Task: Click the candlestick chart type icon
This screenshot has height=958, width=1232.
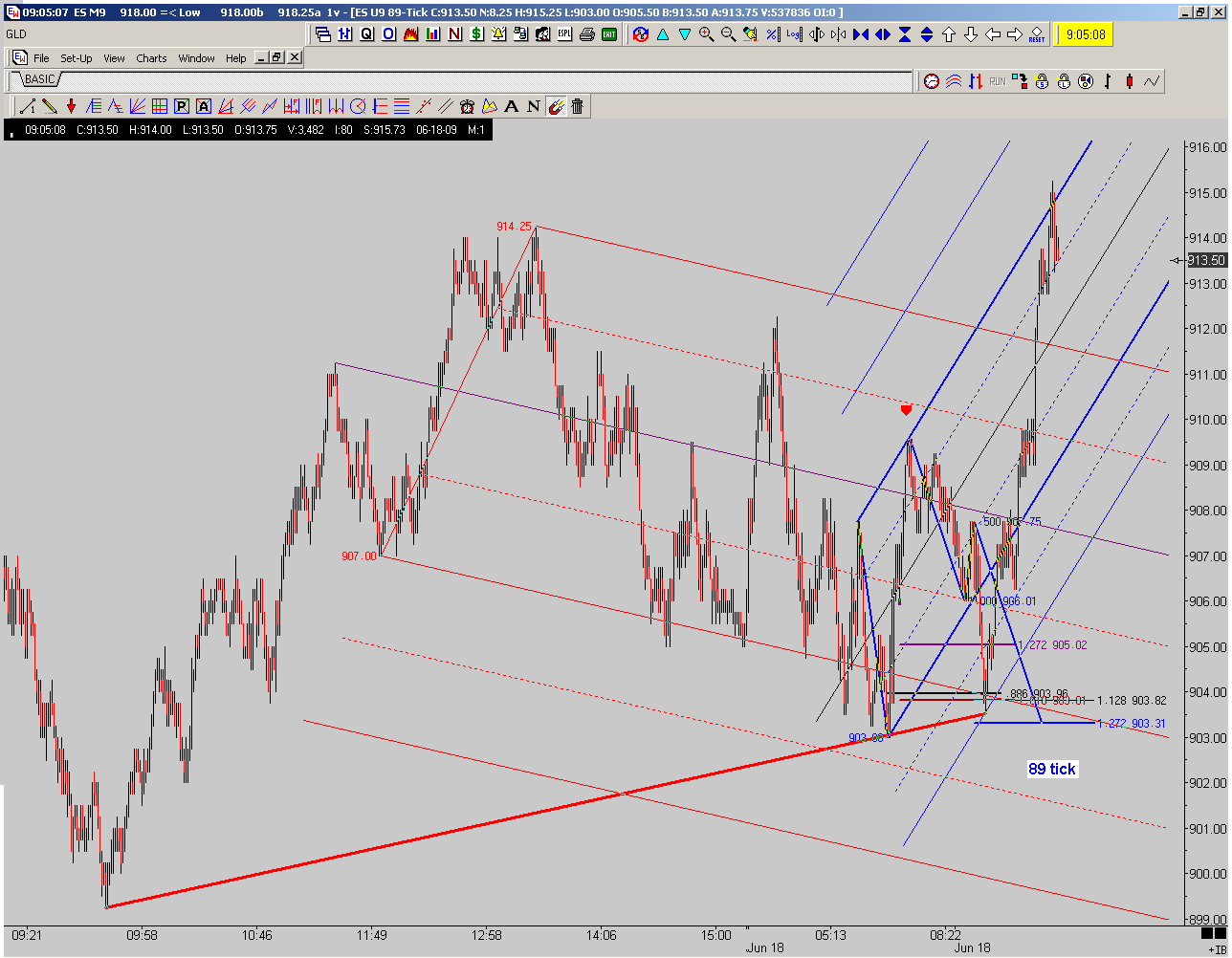Action: coord(1130,81)
